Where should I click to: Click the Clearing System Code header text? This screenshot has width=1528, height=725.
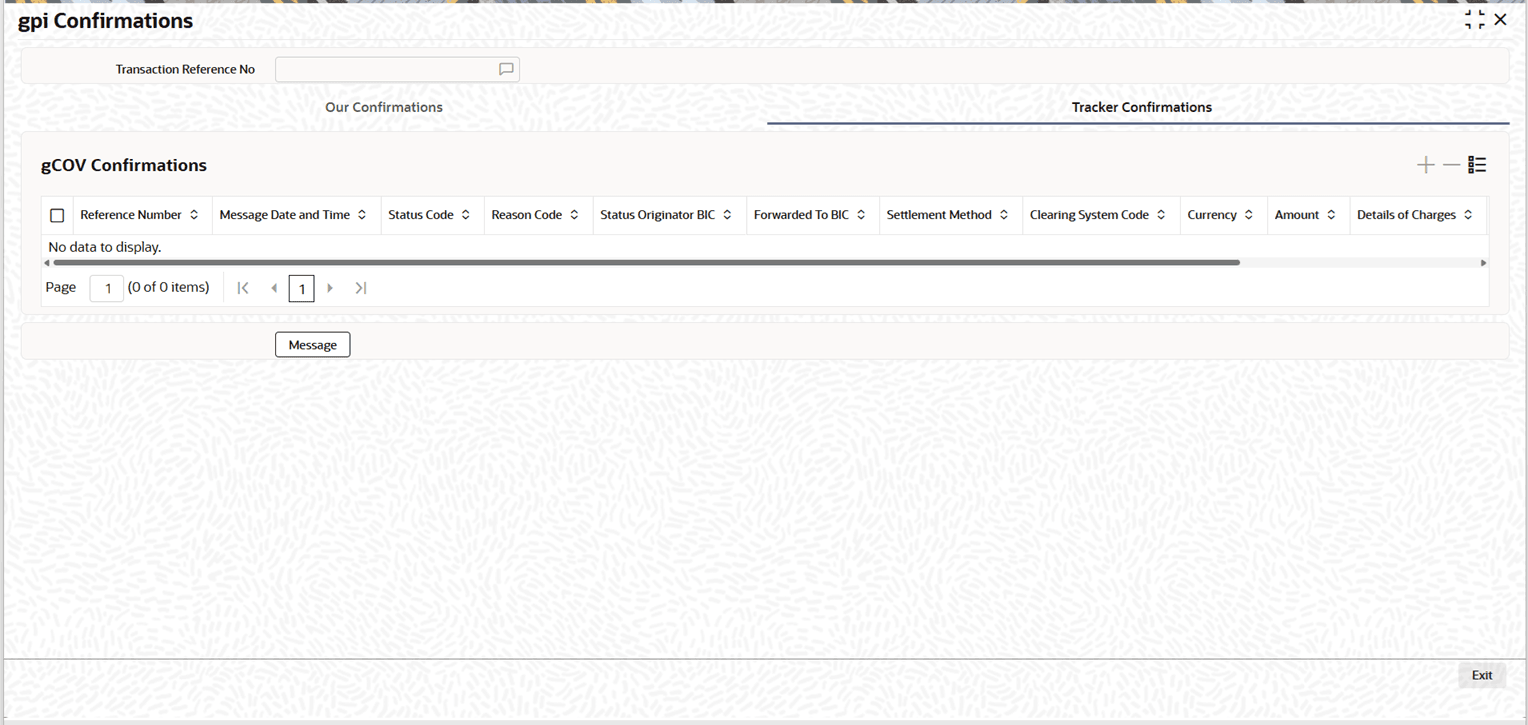[x=1089, y=215]
